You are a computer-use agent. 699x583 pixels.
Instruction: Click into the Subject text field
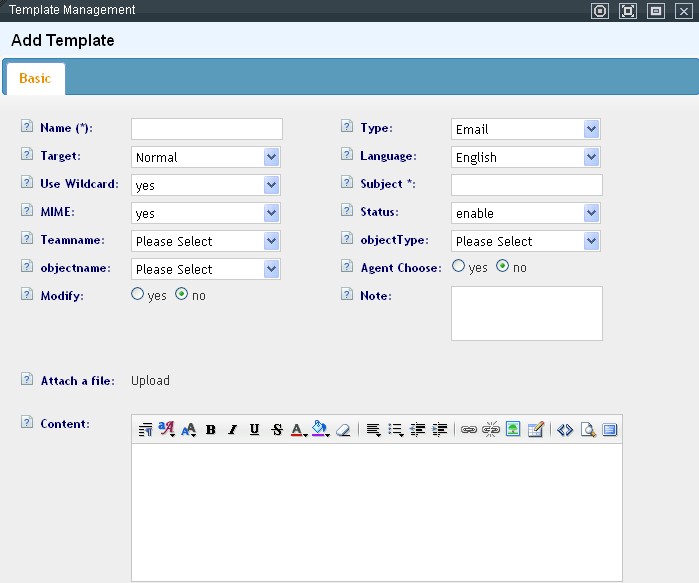click(x=527, y=185)
